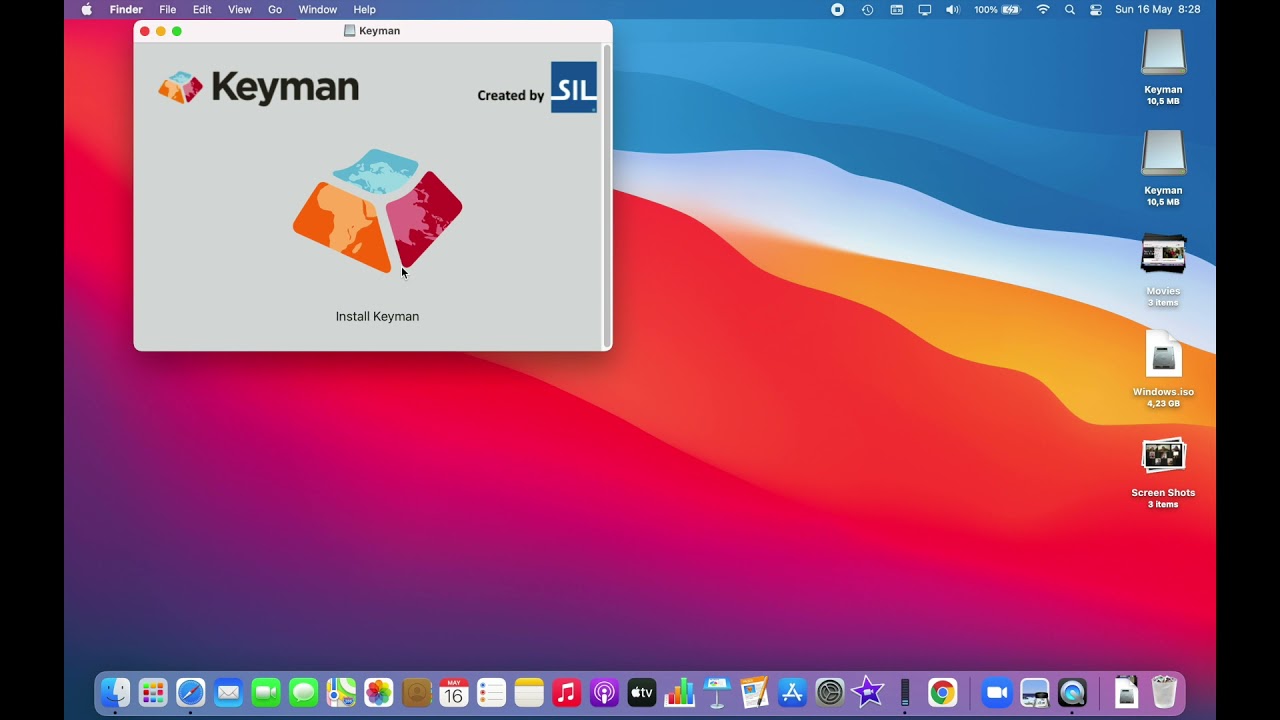Open Launchpad from the Dock
The width and height of the screenshot is (1280, 720).
tap(153, 692)
